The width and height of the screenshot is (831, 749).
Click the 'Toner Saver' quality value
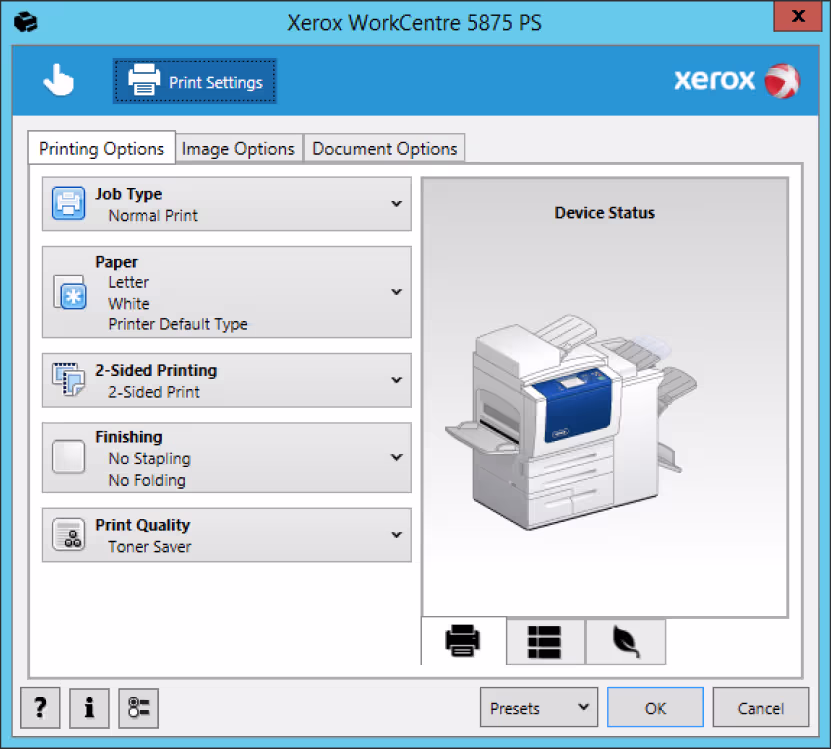coord(149,547)
